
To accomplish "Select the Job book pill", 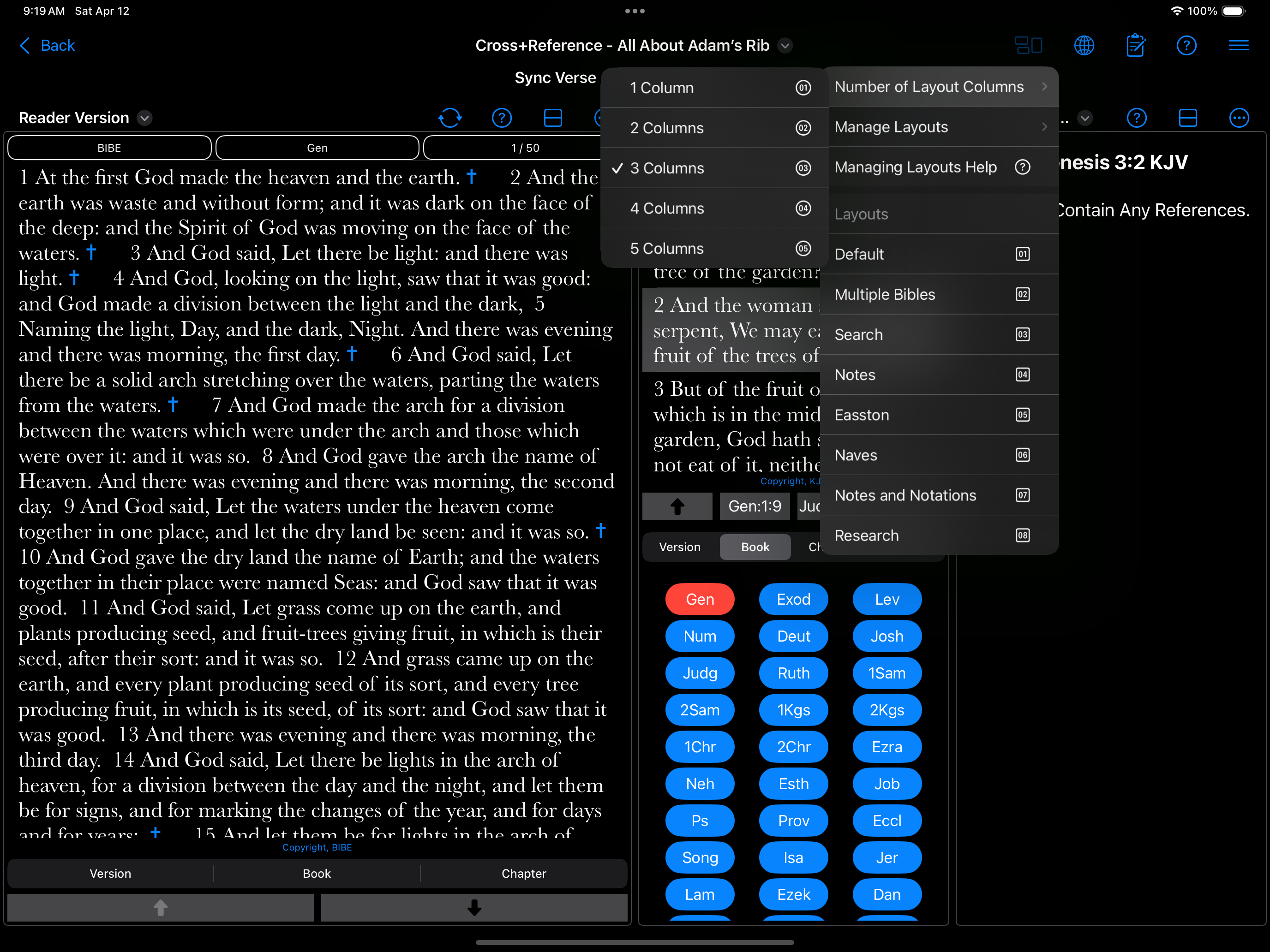I will [x=887, y=784].
